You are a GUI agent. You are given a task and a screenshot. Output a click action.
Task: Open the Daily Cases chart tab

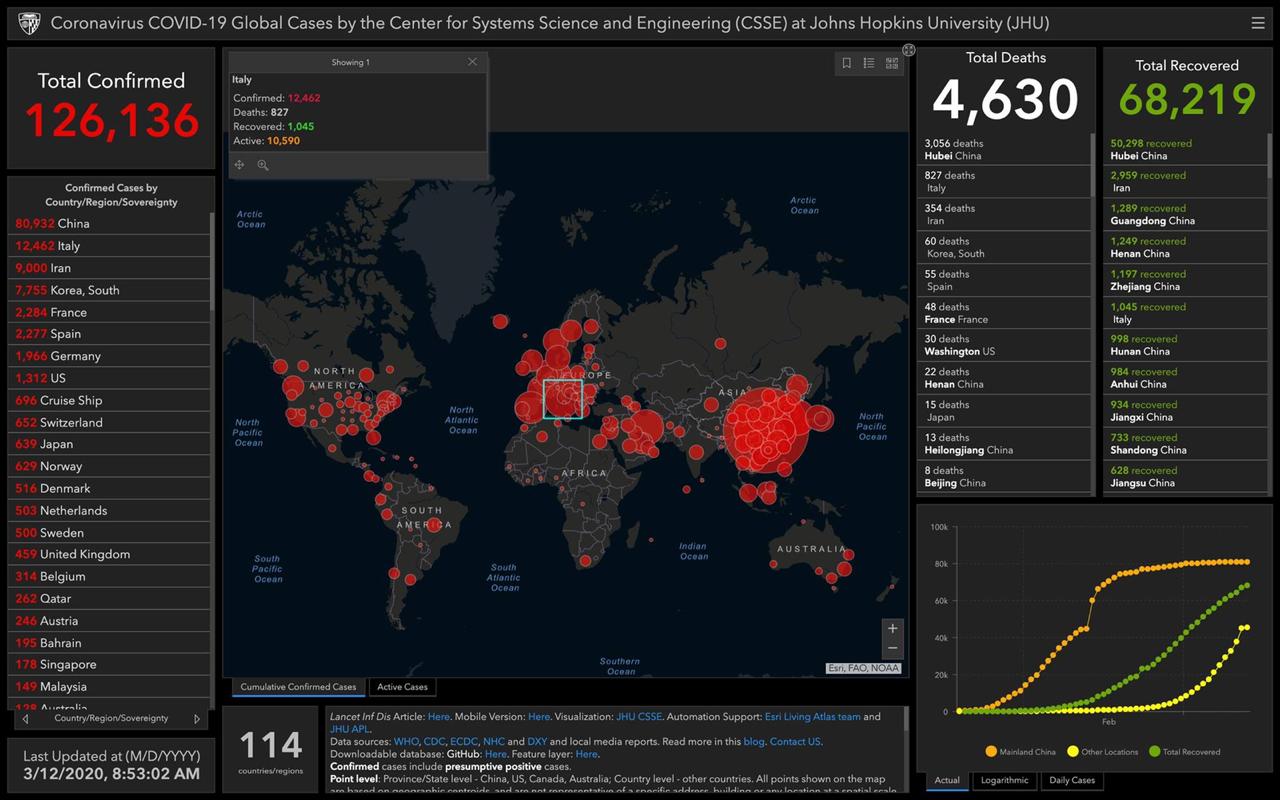click(x=1071, y=780)
